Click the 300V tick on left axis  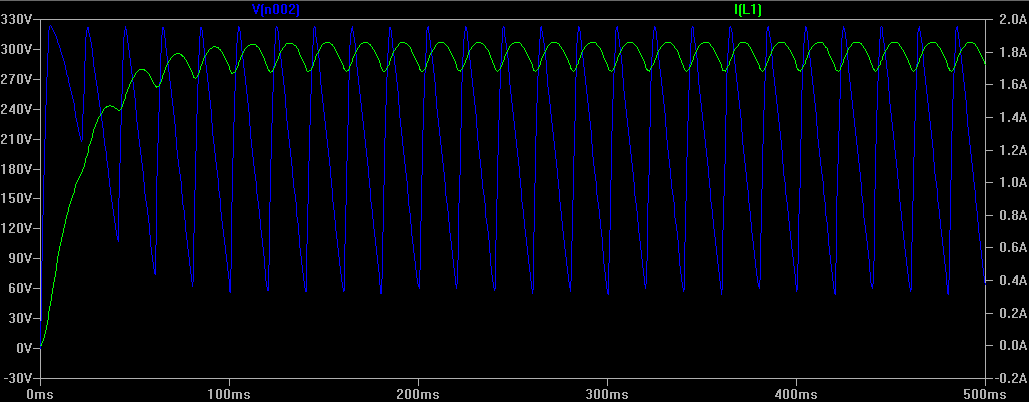20,49
